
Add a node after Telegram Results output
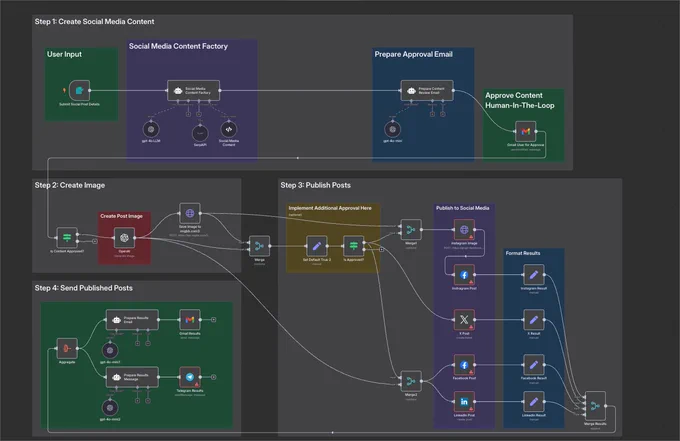pos(214,377)
